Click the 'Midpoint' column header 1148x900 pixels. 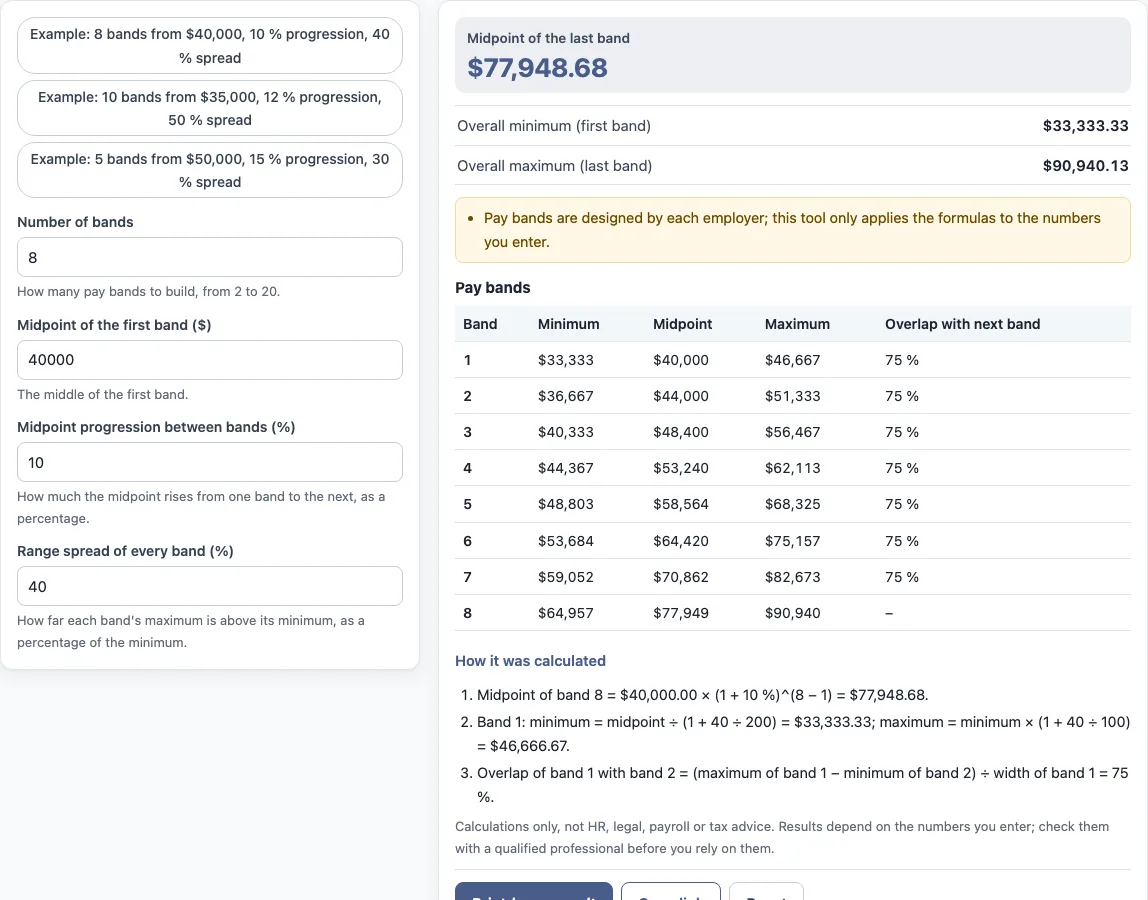[682, 324]
